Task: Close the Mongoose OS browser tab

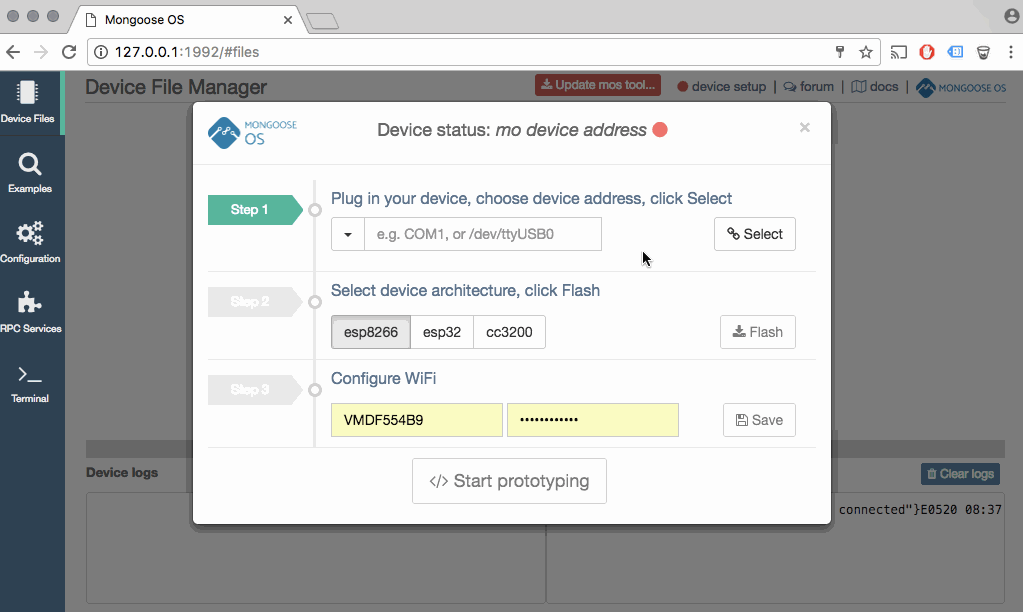Action: click(x=288, y=20)
